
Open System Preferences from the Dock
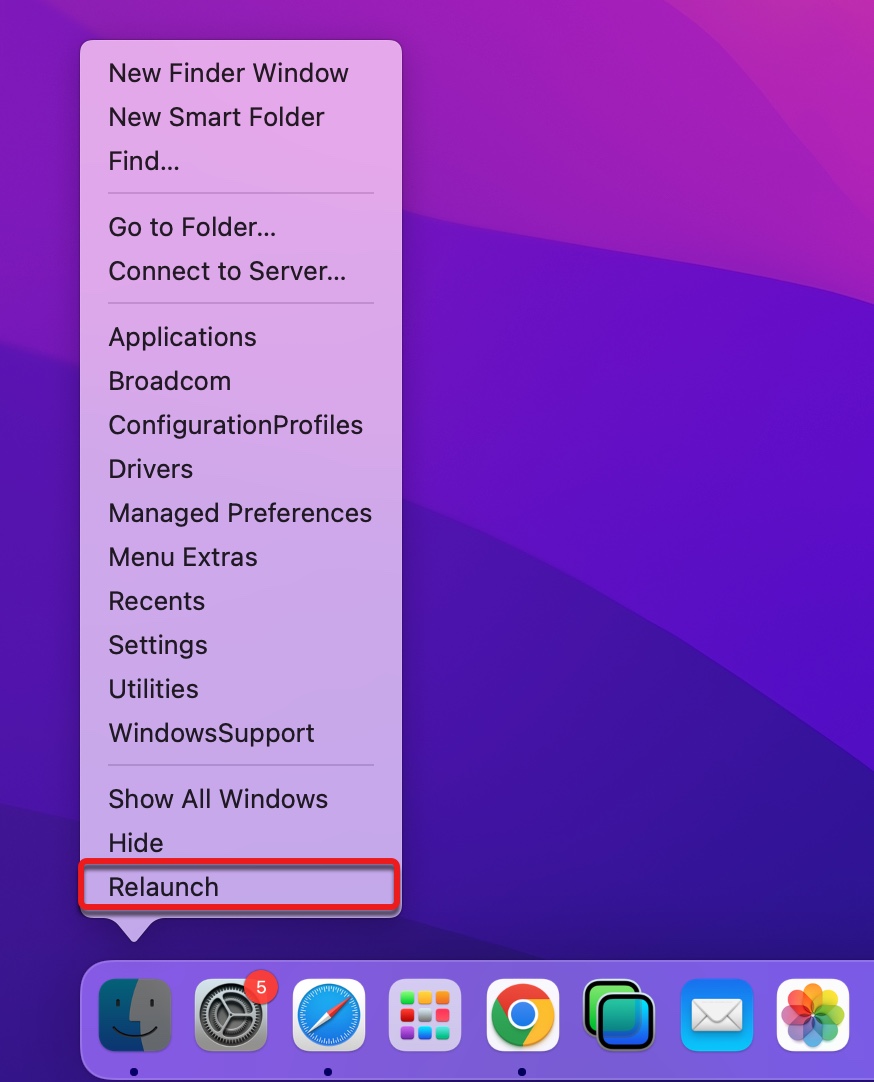click(x=231, y=1015)
